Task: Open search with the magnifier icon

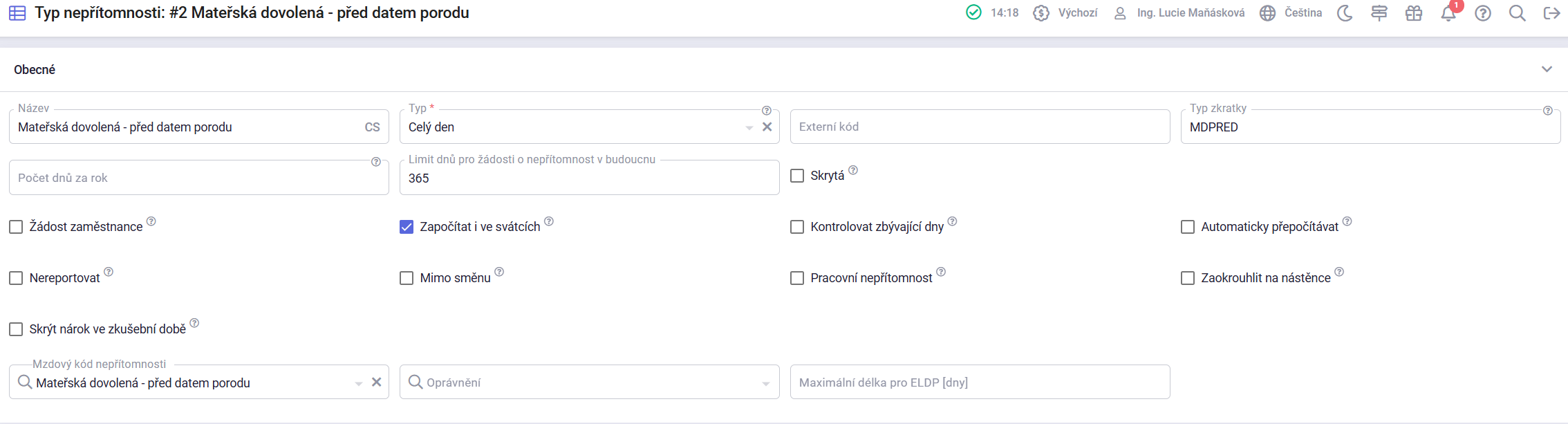Action: coord(1518,13)
